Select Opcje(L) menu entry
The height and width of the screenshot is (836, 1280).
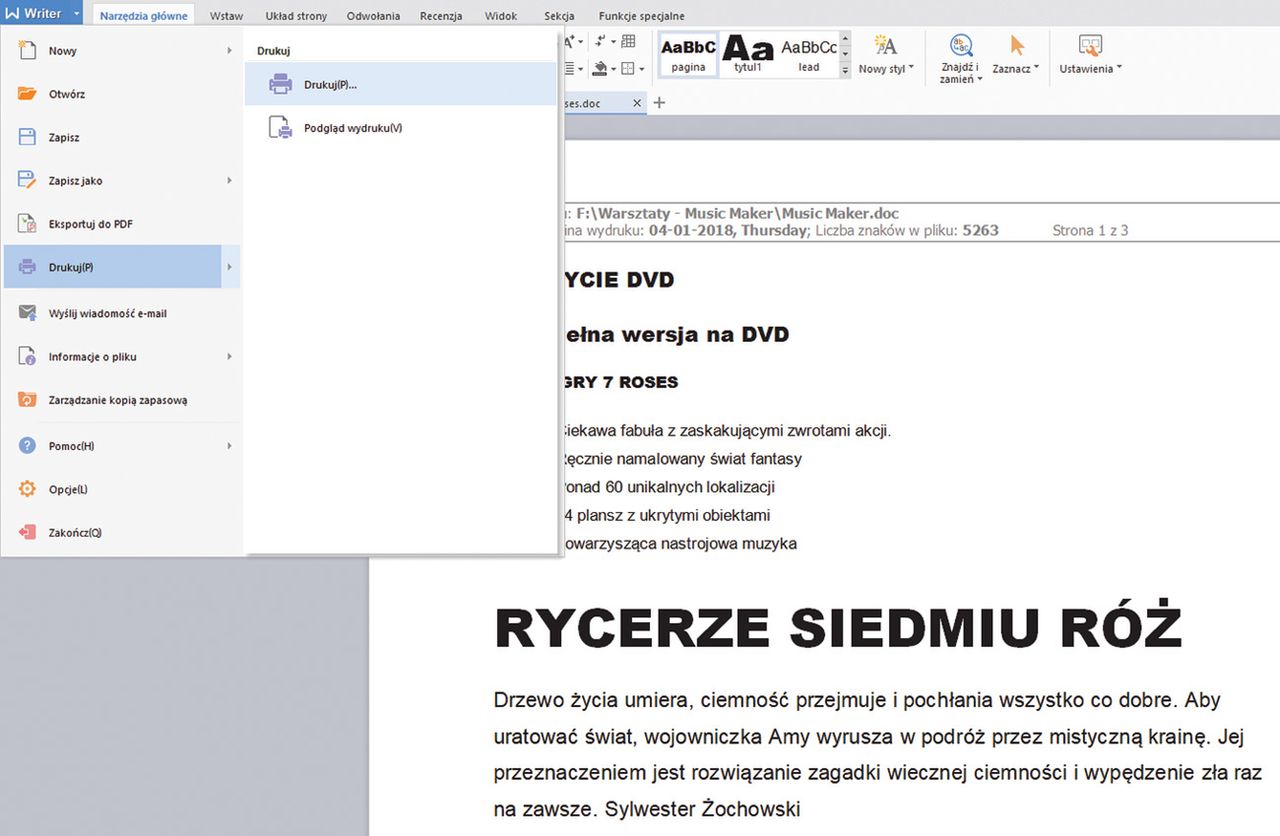(121, 489)
